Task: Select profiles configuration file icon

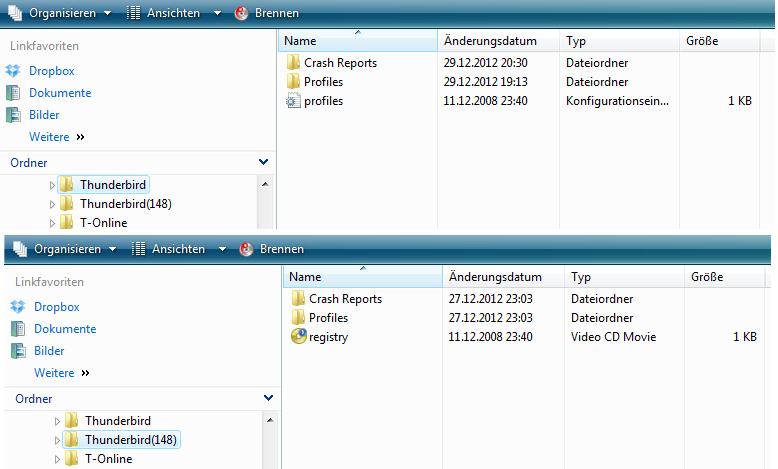Action: 293,101
